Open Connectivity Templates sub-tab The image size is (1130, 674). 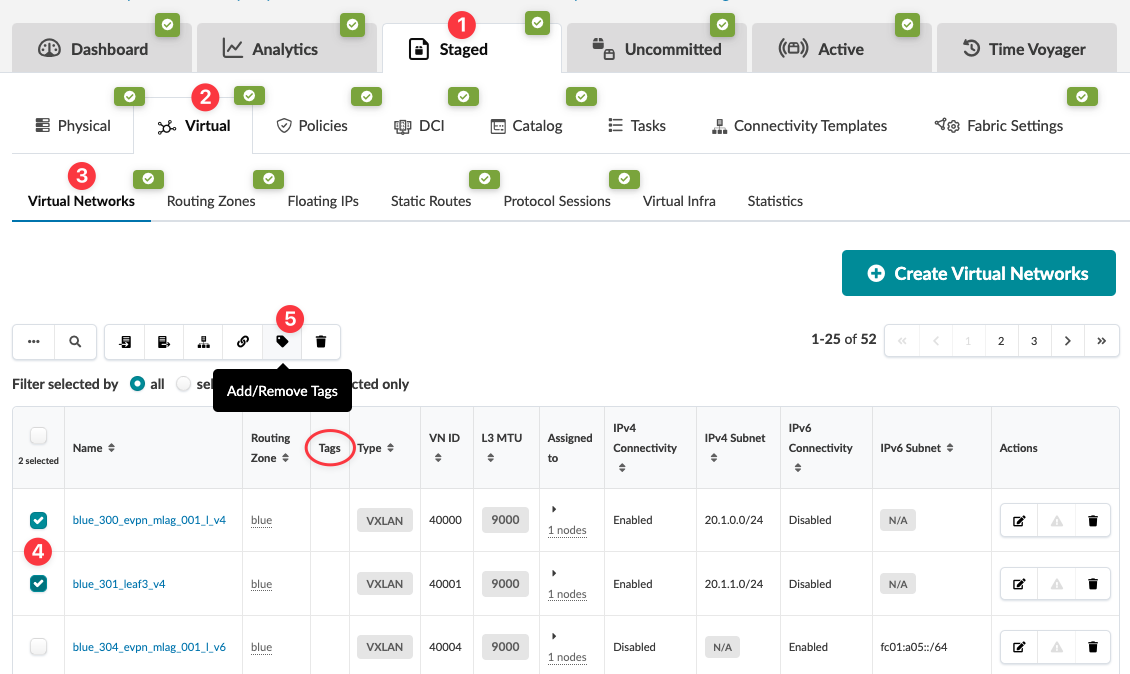(x=799, y=125)
